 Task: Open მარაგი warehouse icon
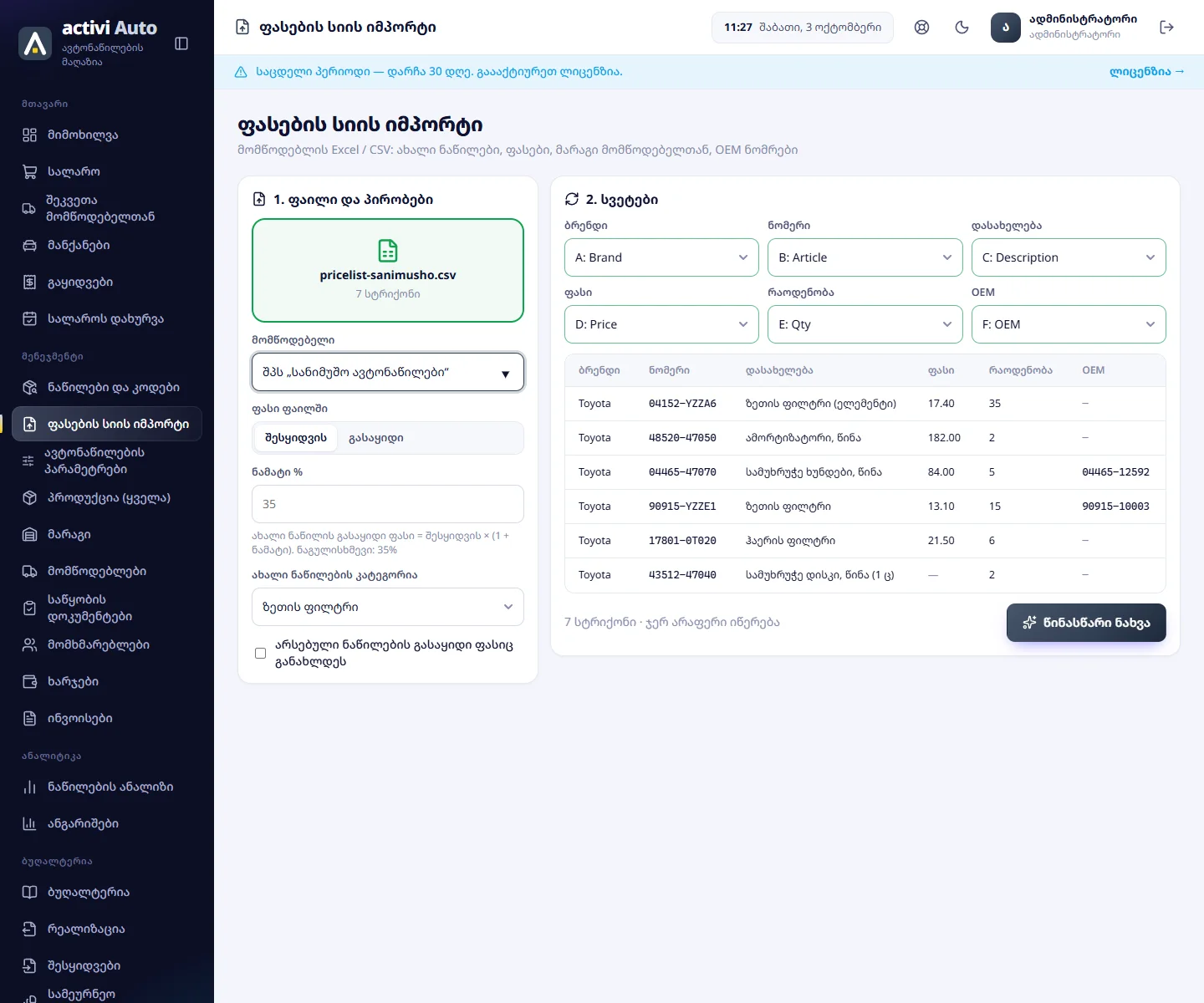pos(30,534)
